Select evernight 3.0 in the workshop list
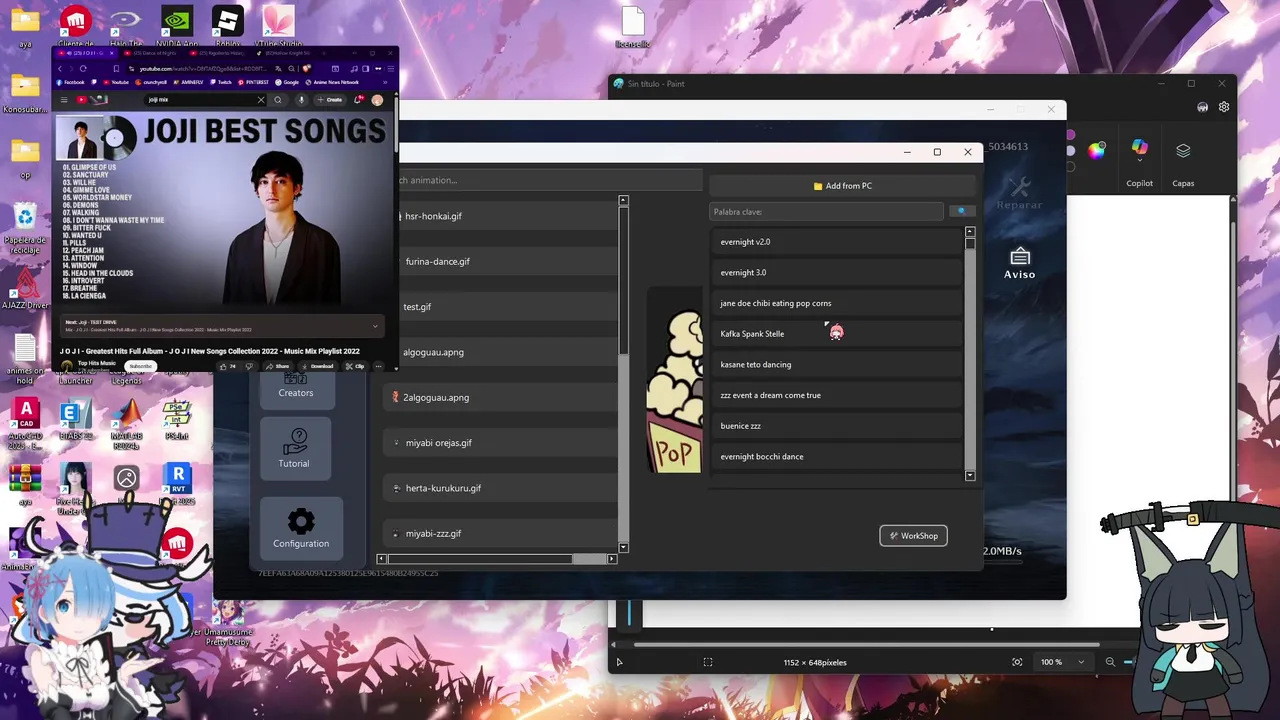This screenshot has width=1280, height=720. [x=836, y=272]
